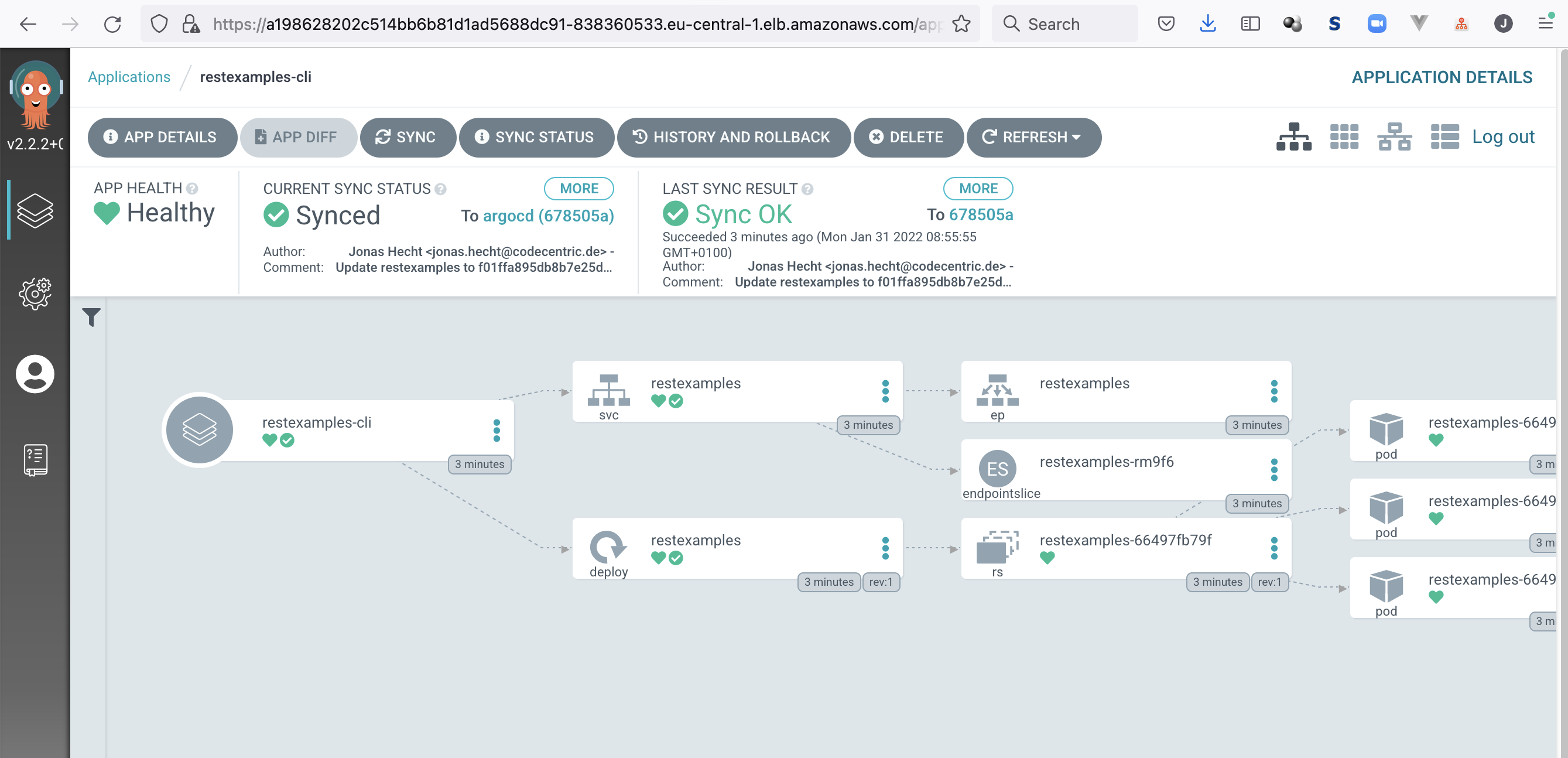Open SYNC STATUS panel
1568x758 pixels.
(536, 137)
